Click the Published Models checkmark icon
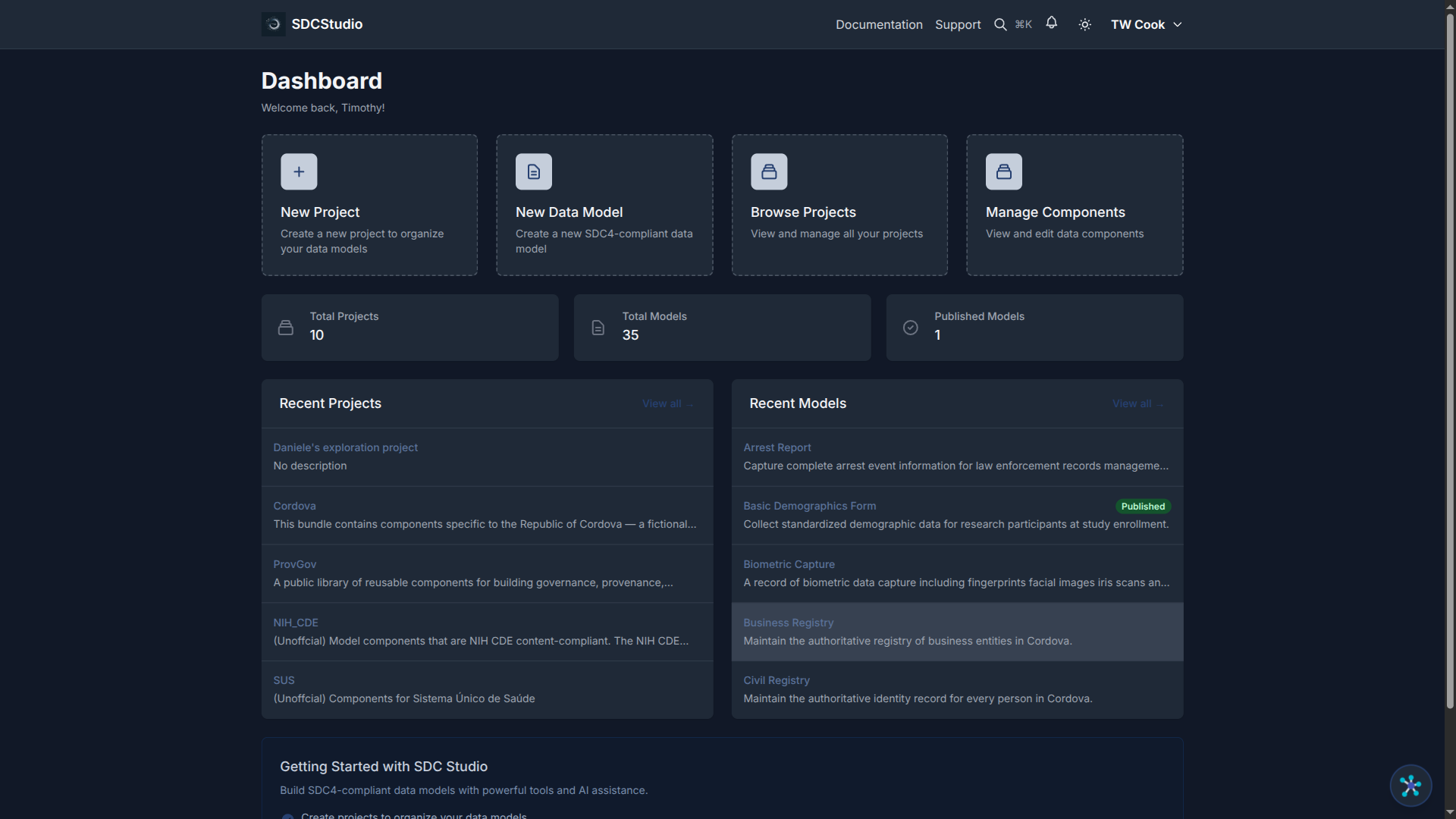The height and width of the screenshot is (819, 1456). pos(910,327)
